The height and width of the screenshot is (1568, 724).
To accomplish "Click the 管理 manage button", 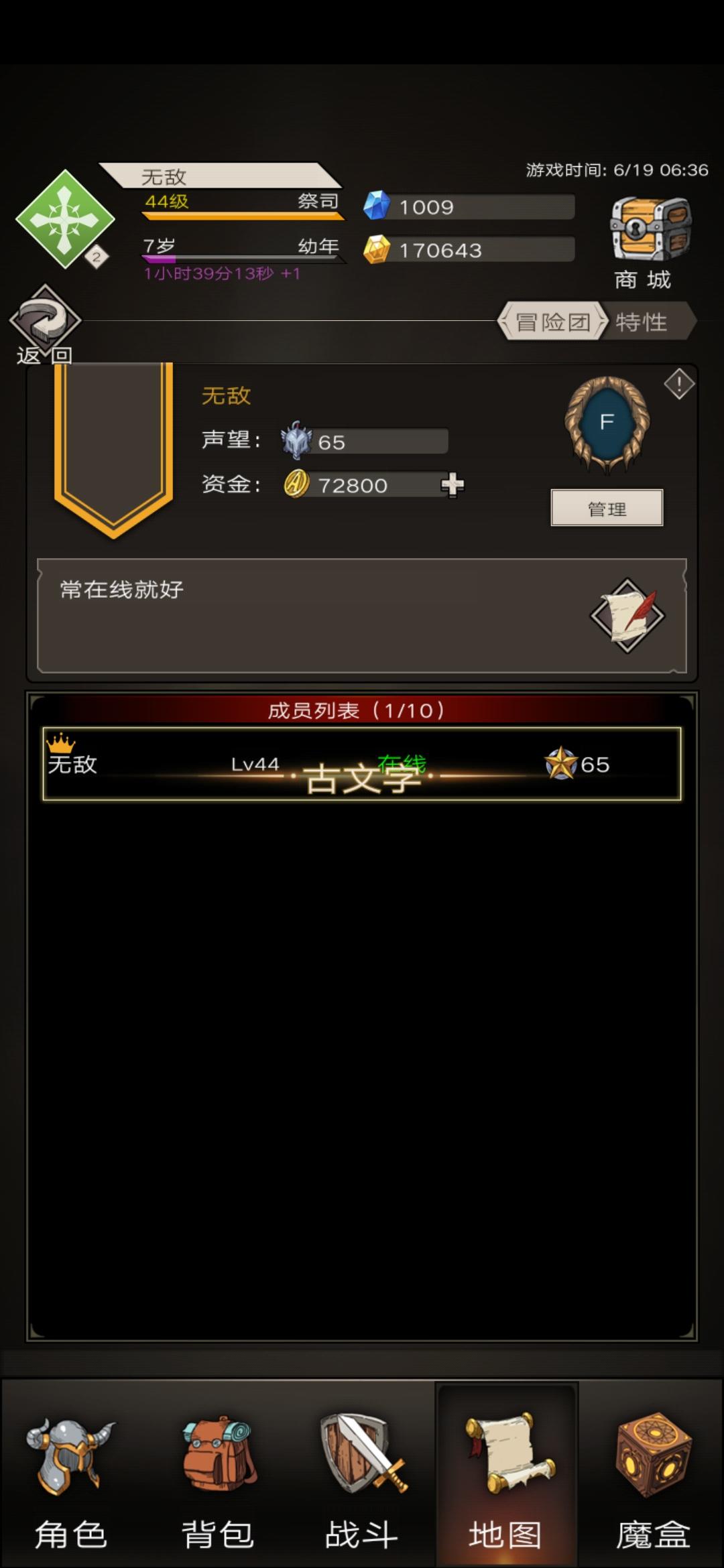I will click(607, 508).
